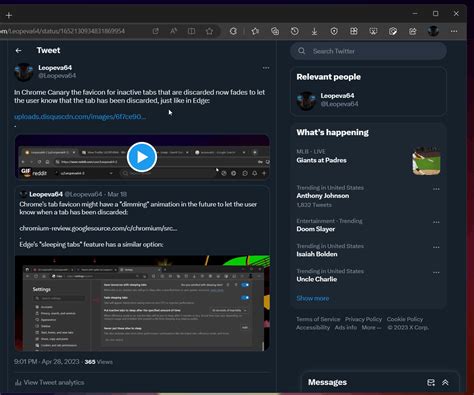Open options for Anthony Johnson trend
474x395 pixels.
coord(436,189)
